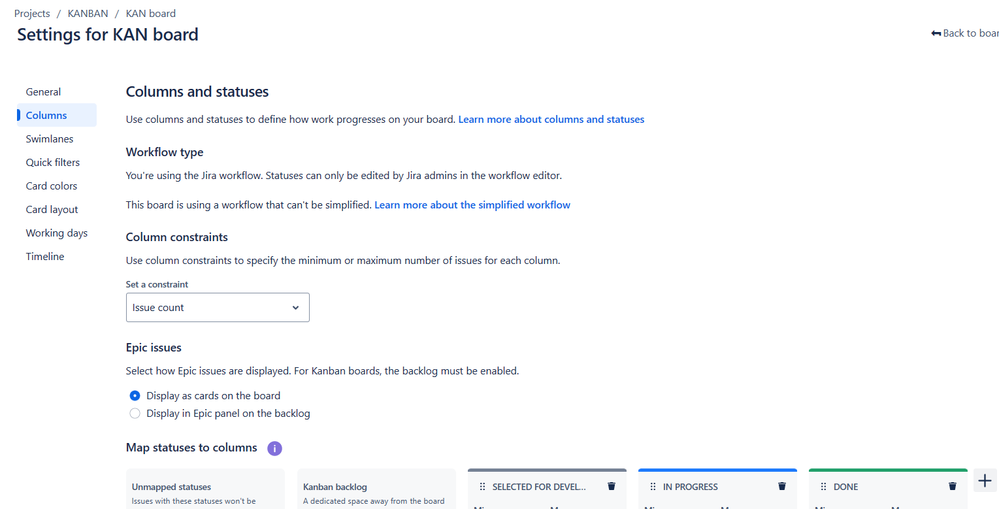Go to Quick filters settings
This screenshot has height=509, width=999.
pyautogui.click(x=53, y=162)
